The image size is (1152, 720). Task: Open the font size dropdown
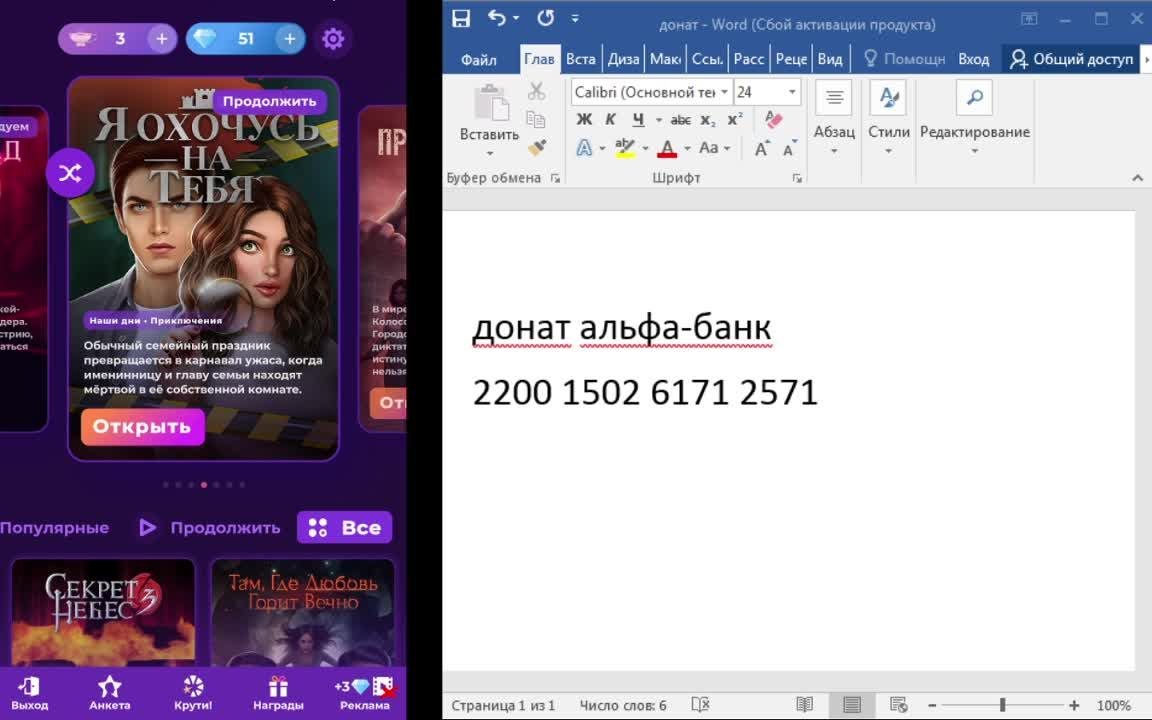point(792,92)
